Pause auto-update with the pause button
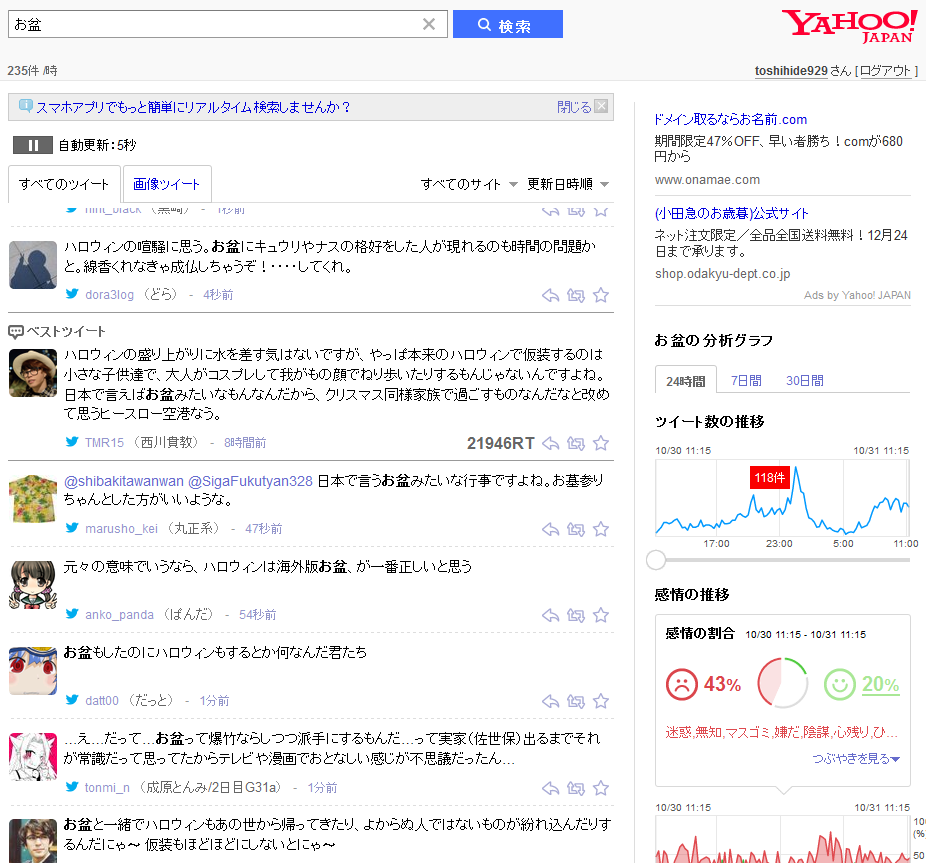Viewport: 926px width, 863px height. point(33,145)
